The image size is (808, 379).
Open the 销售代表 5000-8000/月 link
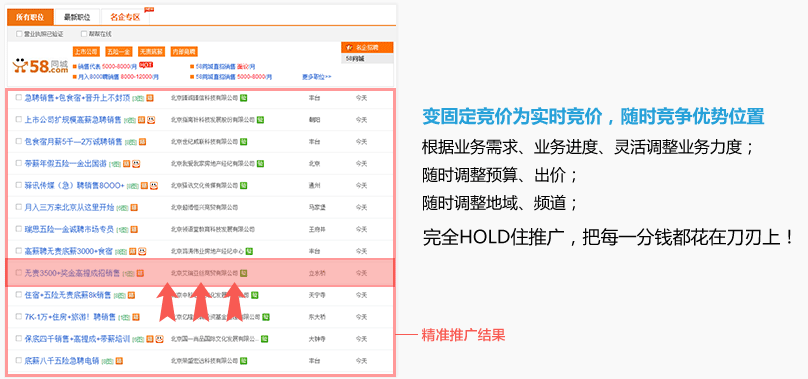coord(107,67)
